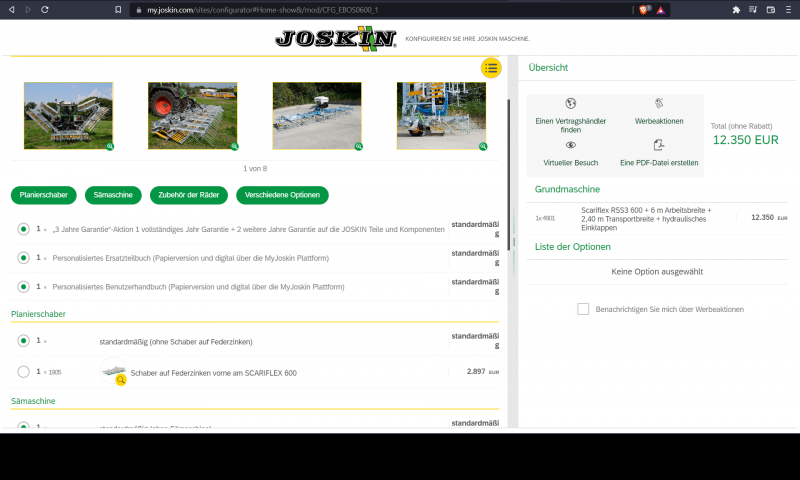
Task: Select standardmäßig ohne Schaber radio button
Action: point(23,341)
